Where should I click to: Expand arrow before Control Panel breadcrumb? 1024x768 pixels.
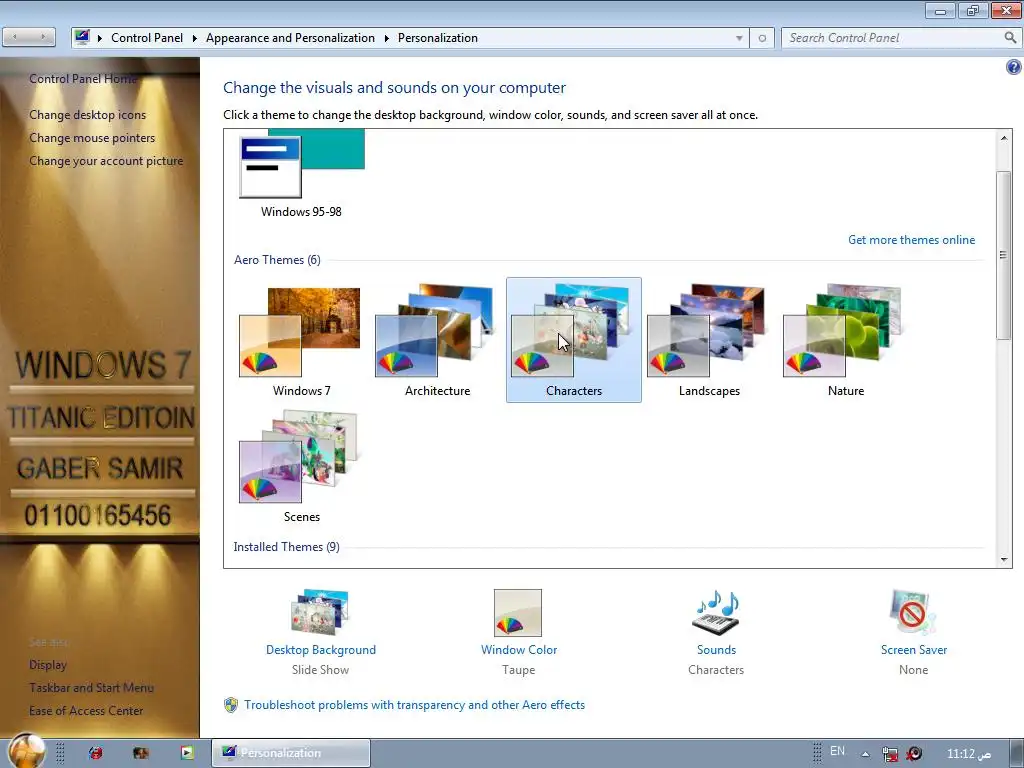point(100,38)
